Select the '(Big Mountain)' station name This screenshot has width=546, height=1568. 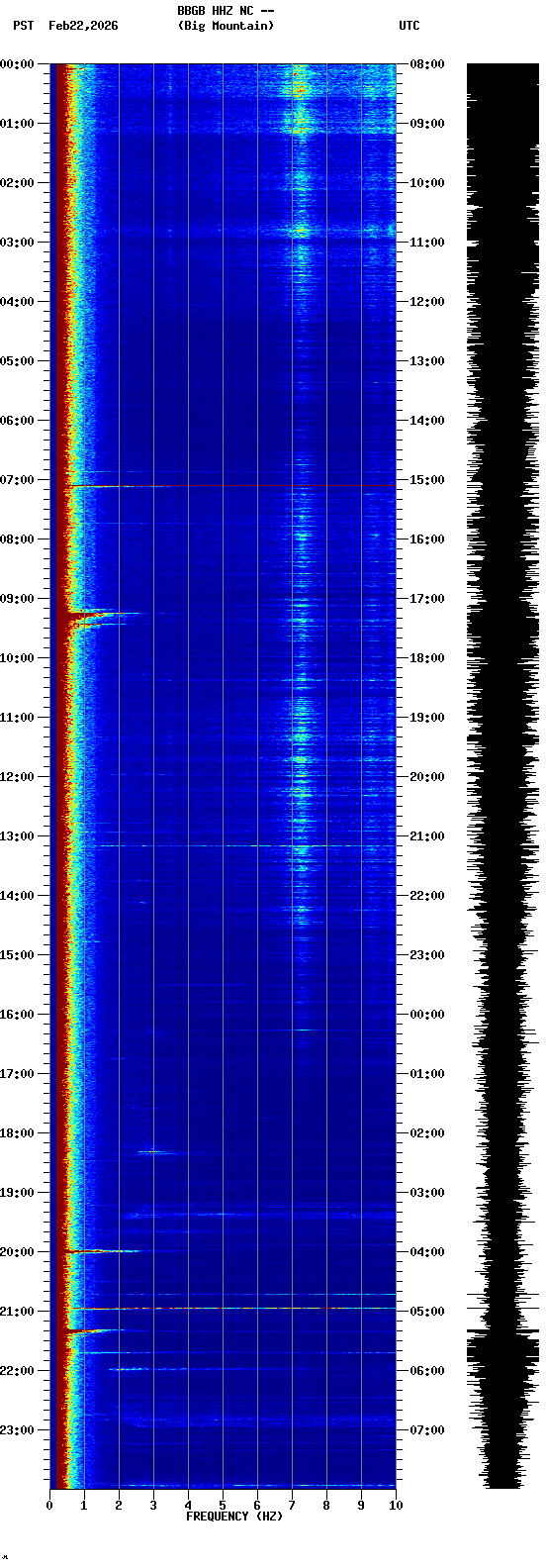point(226,26)
